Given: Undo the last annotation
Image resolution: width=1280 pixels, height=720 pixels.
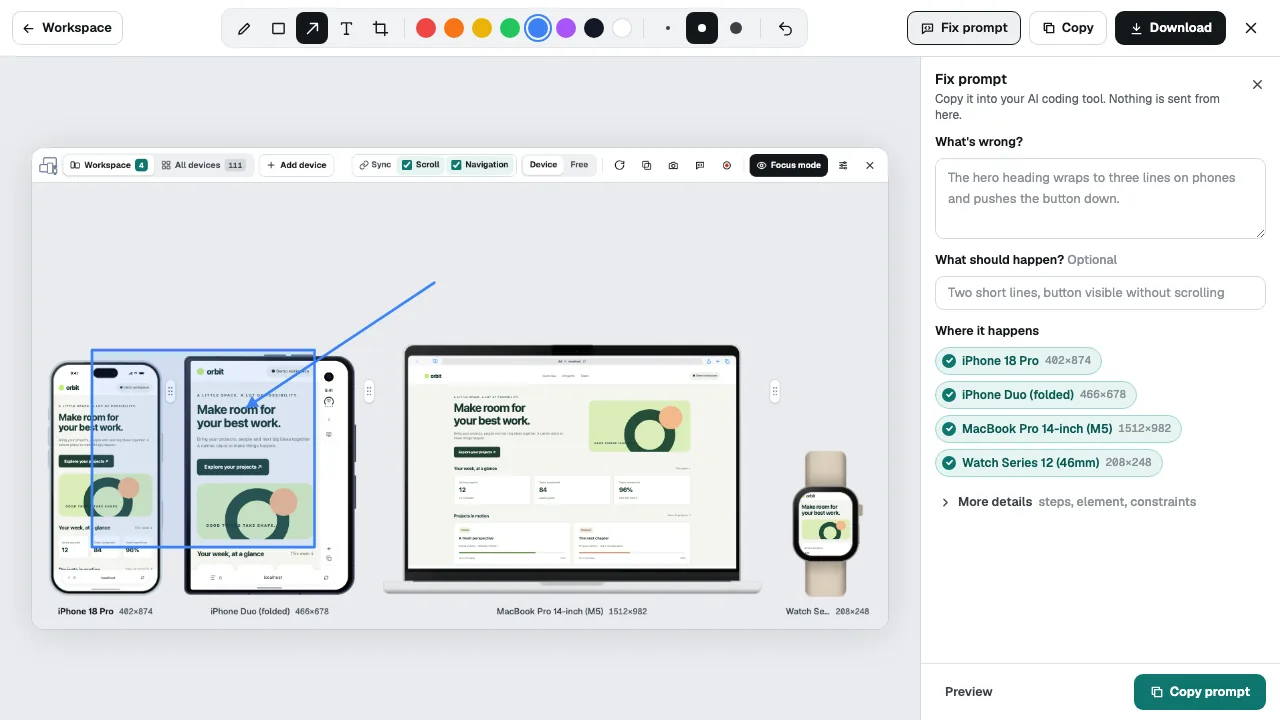Looking at the screenshot, I should (x=785, y=28).
